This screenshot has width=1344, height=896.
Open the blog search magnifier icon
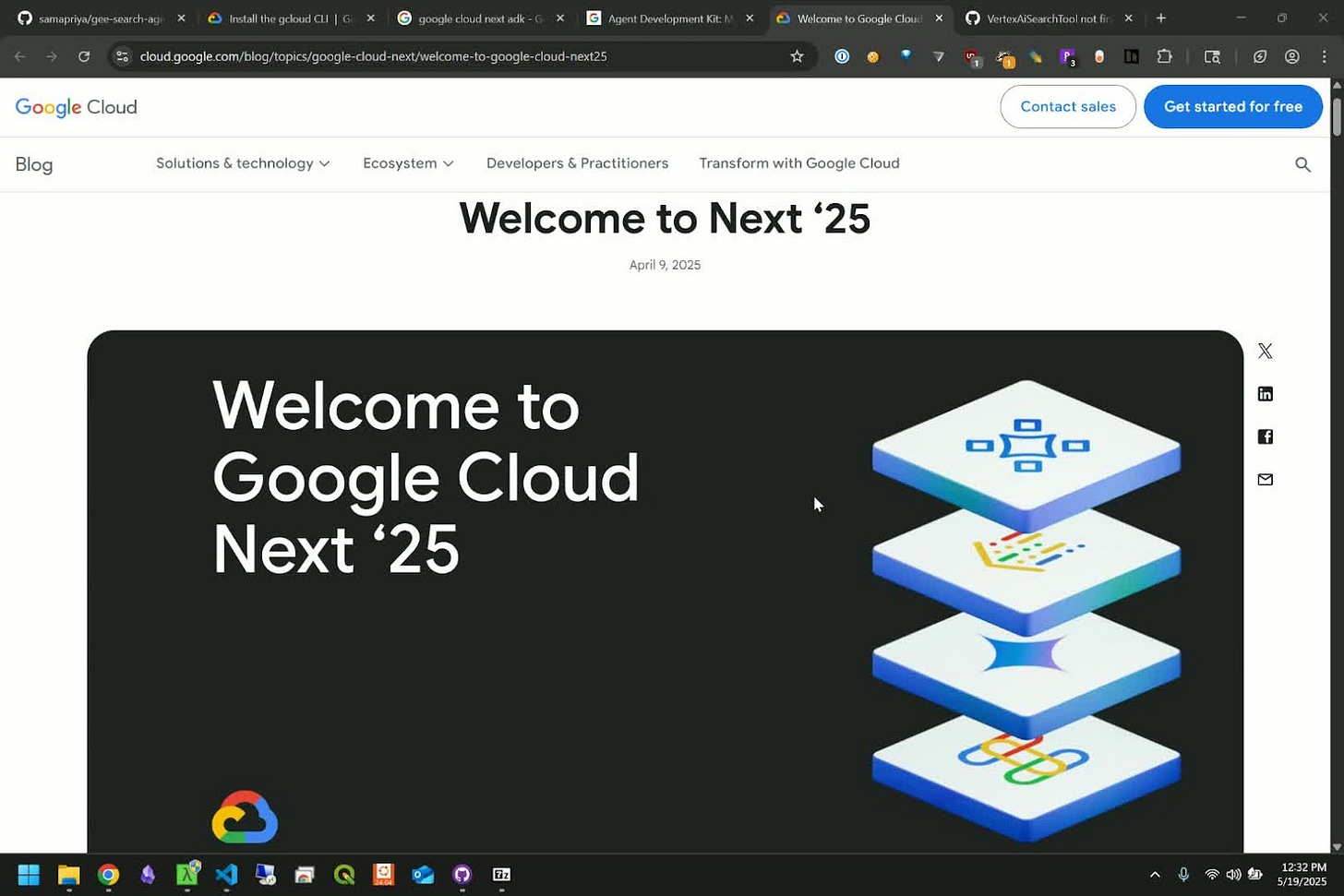click(1302, 164)
